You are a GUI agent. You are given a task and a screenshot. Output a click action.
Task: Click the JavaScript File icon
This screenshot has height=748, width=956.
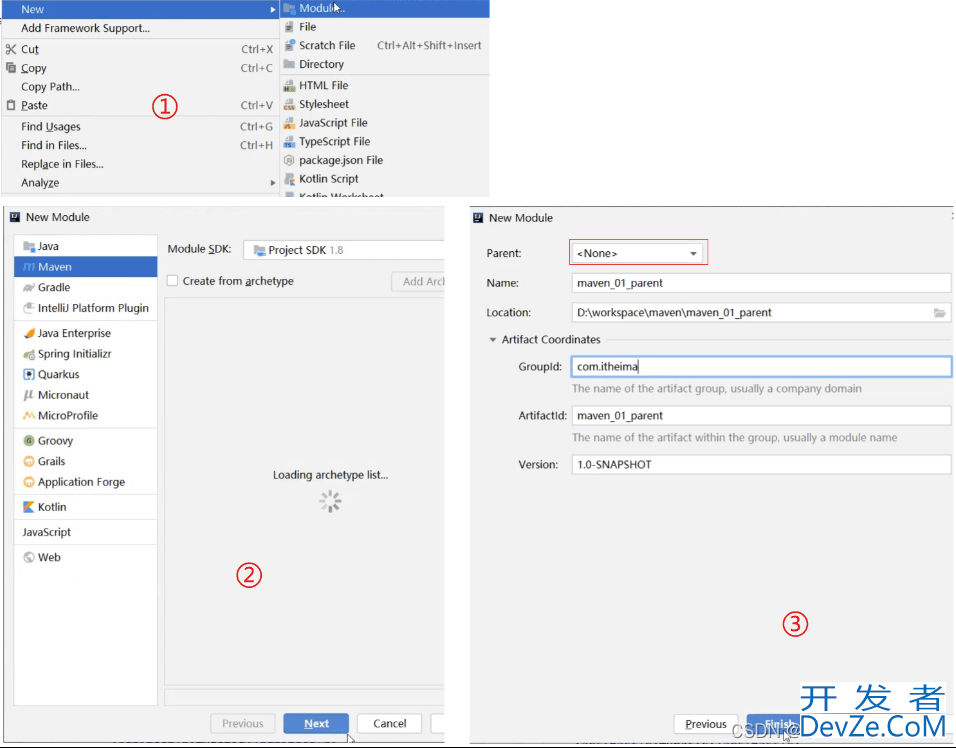point(290,123)
